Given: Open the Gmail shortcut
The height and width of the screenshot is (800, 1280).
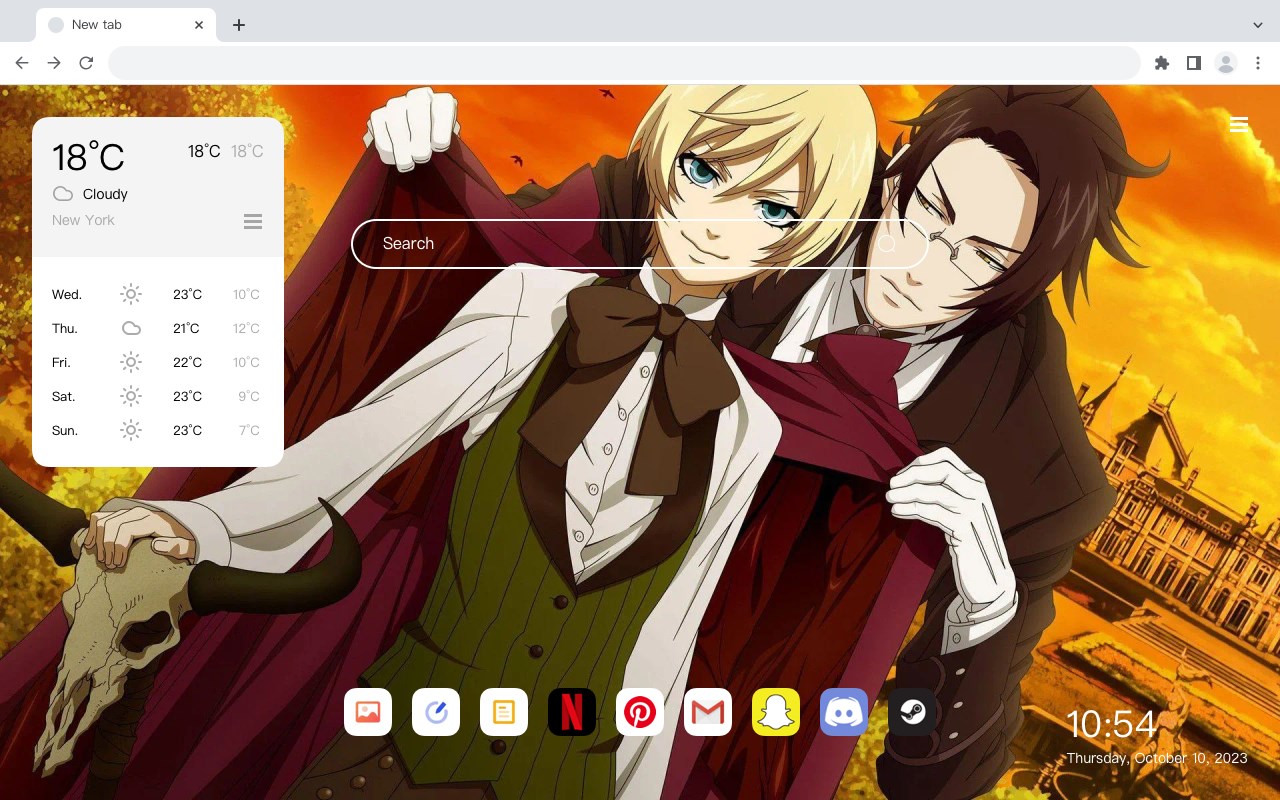Looking at the screenshot, I should pos(708,712).
